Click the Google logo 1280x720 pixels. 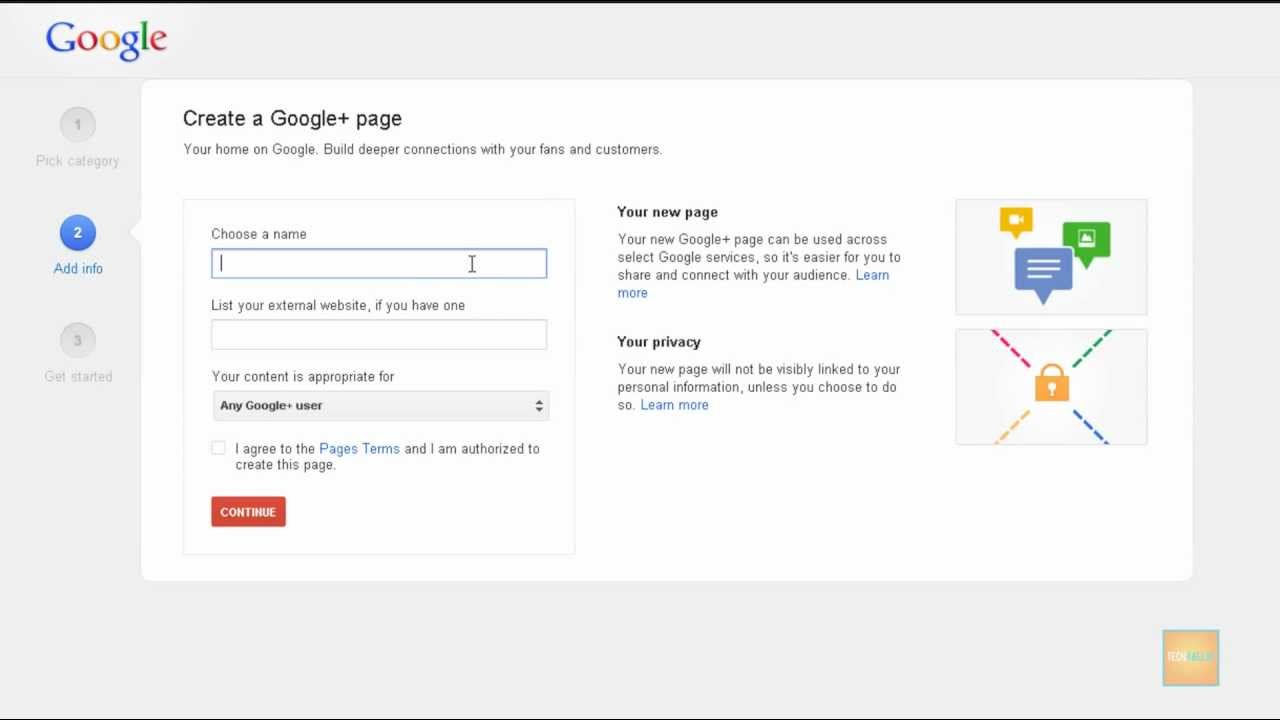tap(106, 40)
